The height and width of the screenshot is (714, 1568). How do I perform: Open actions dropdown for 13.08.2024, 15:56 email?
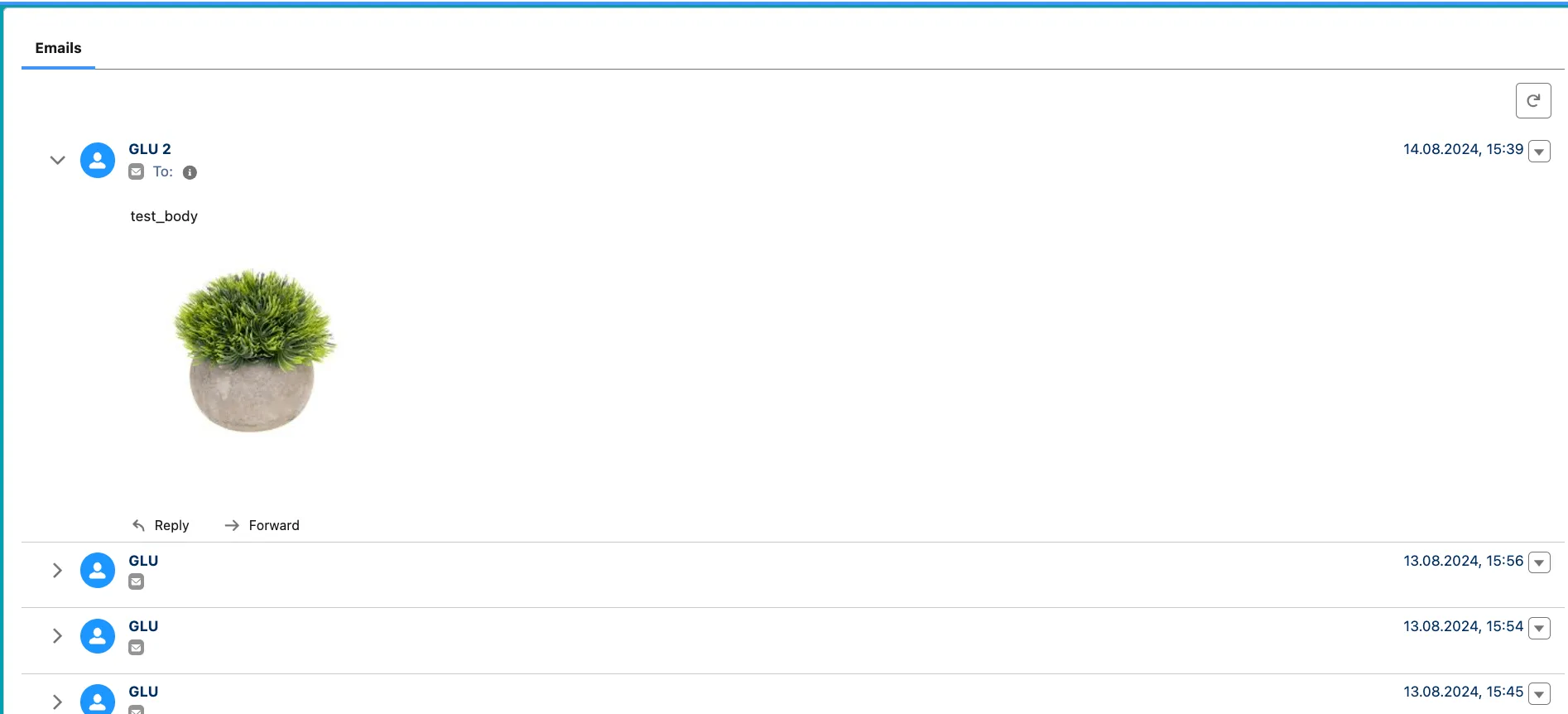1539,563
